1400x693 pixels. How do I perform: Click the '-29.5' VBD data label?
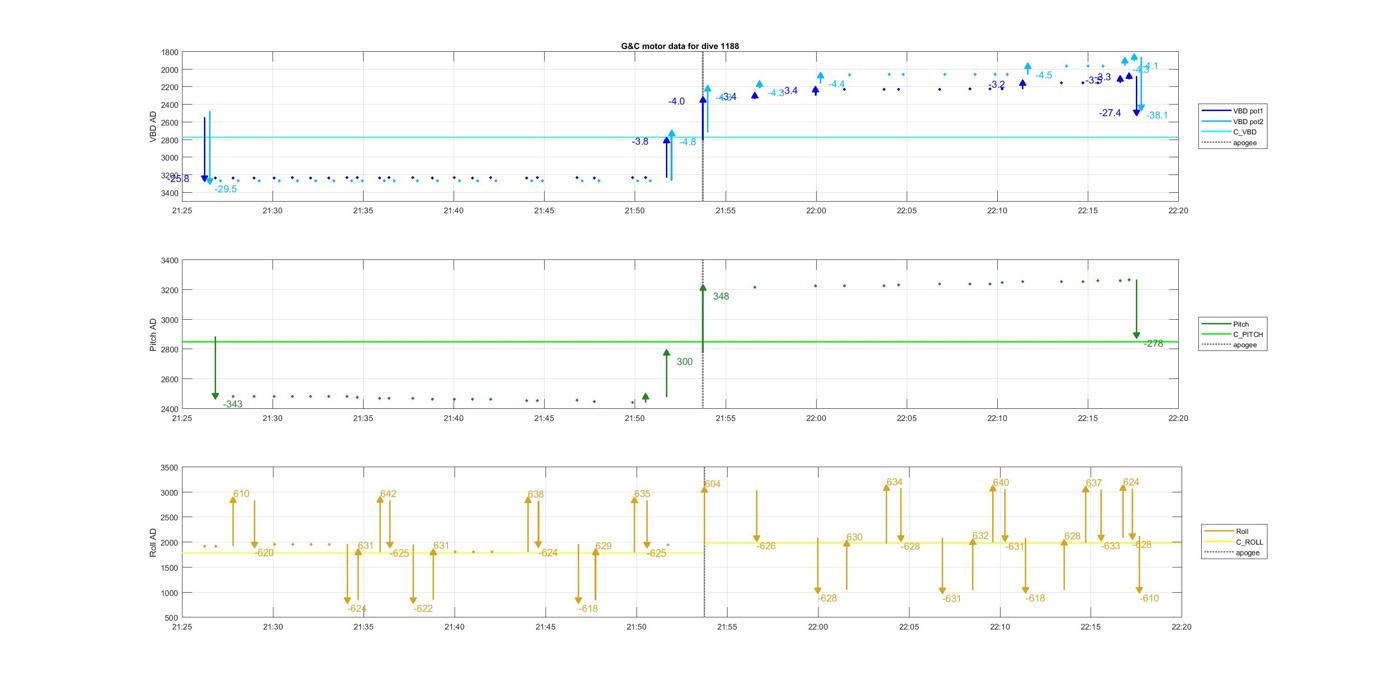226,189
